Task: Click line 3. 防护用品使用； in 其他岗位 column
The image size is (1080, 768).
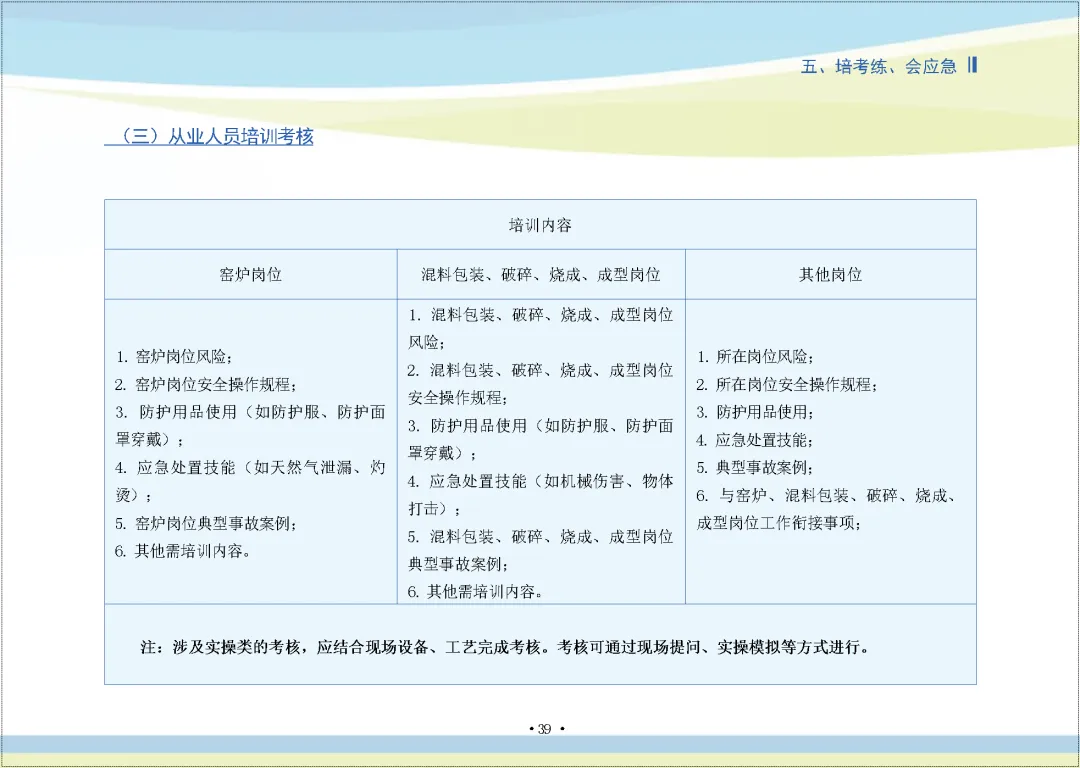Action: pyautogui.click(x=755, y=412)
